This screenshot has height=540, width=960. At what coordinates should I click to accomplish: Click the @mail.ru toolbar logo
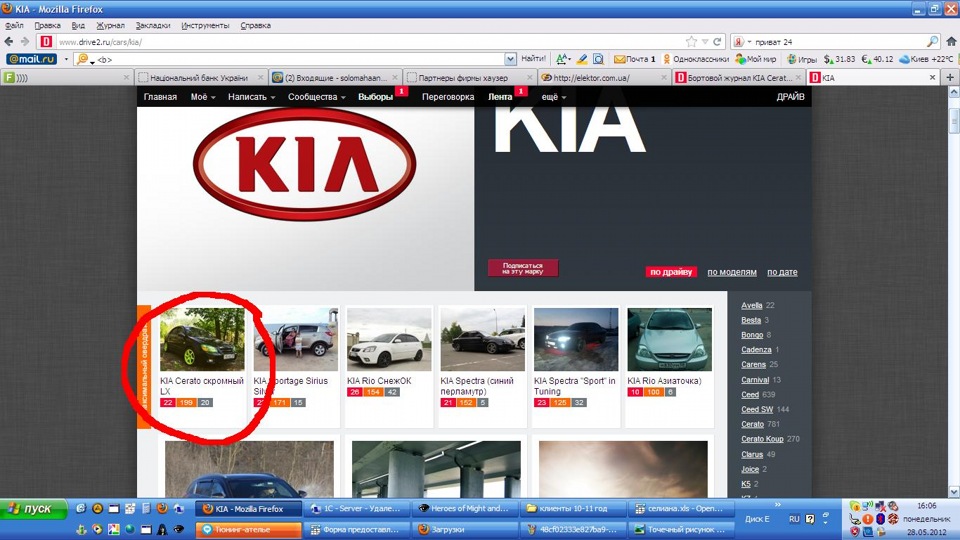[x=31, y=59]
